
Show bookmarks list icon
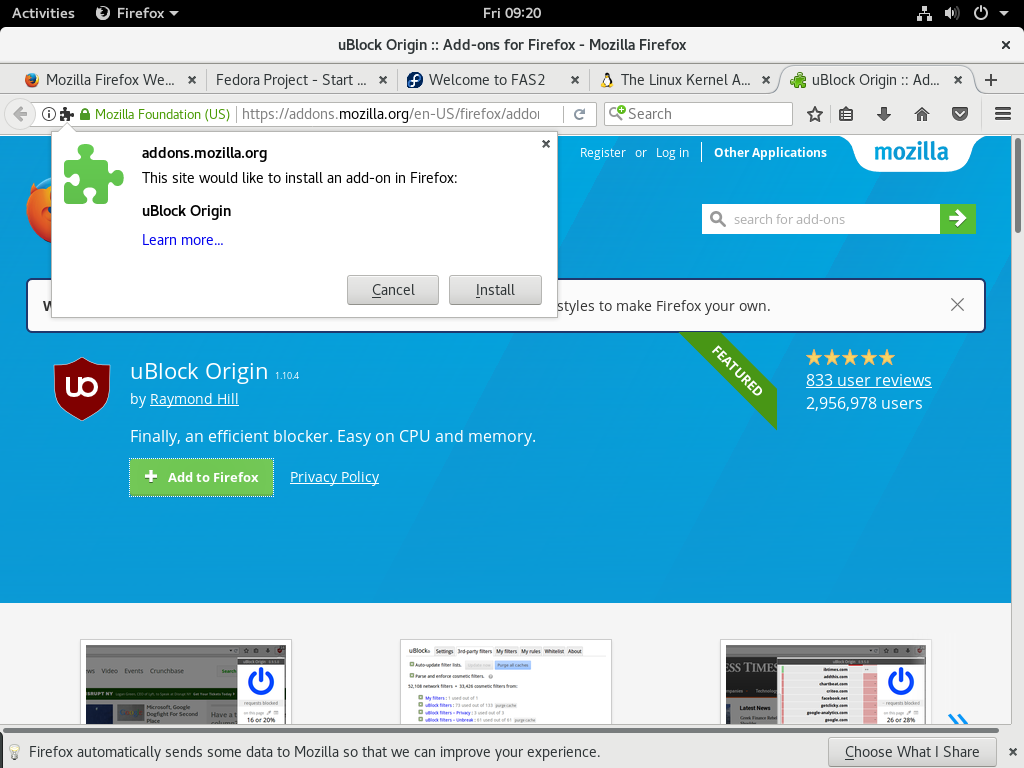pyautogui.click(x=846, y=114)
